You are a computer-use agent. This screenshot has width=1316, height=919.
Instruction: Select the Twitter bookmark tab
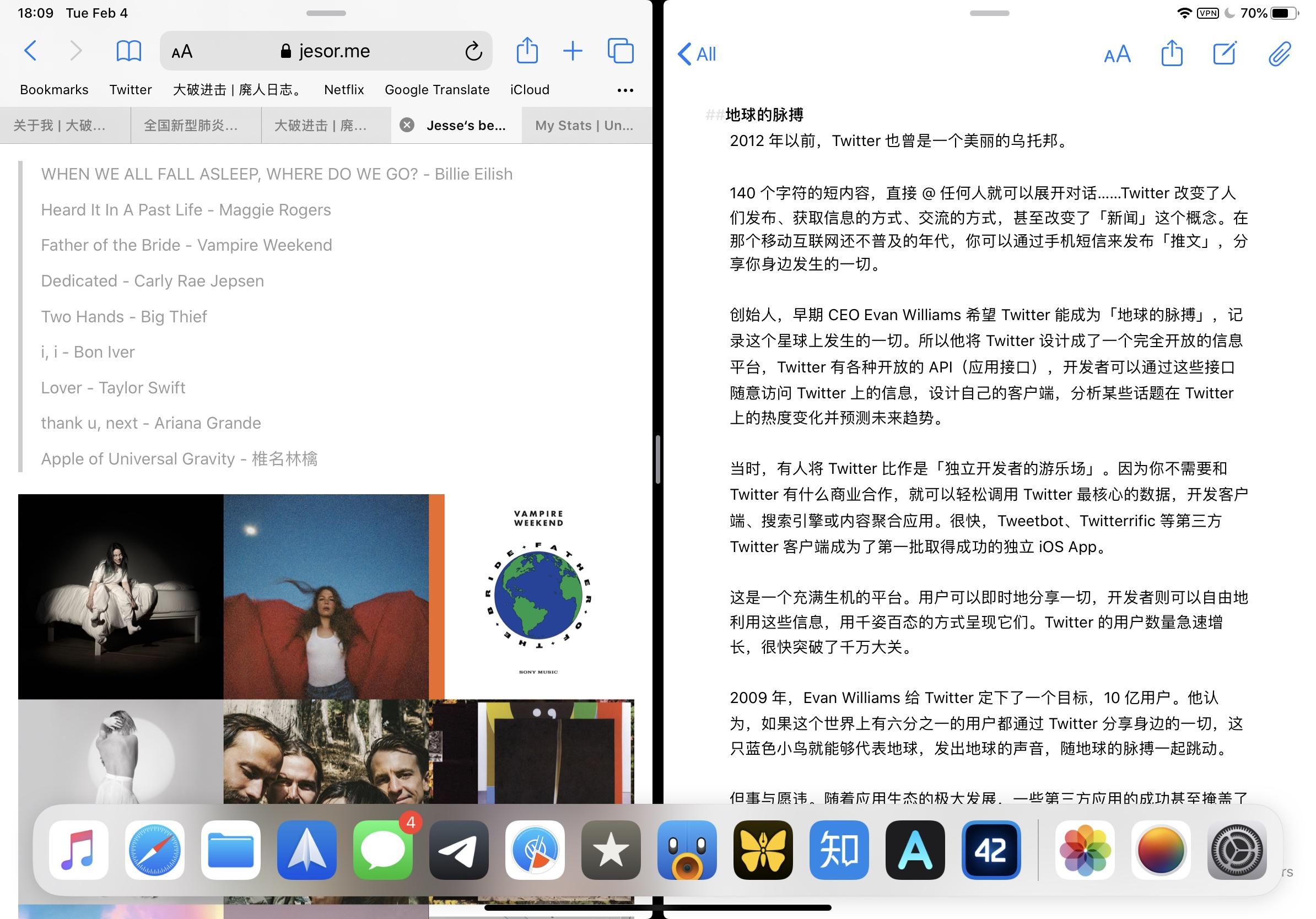tap(131, 89)
